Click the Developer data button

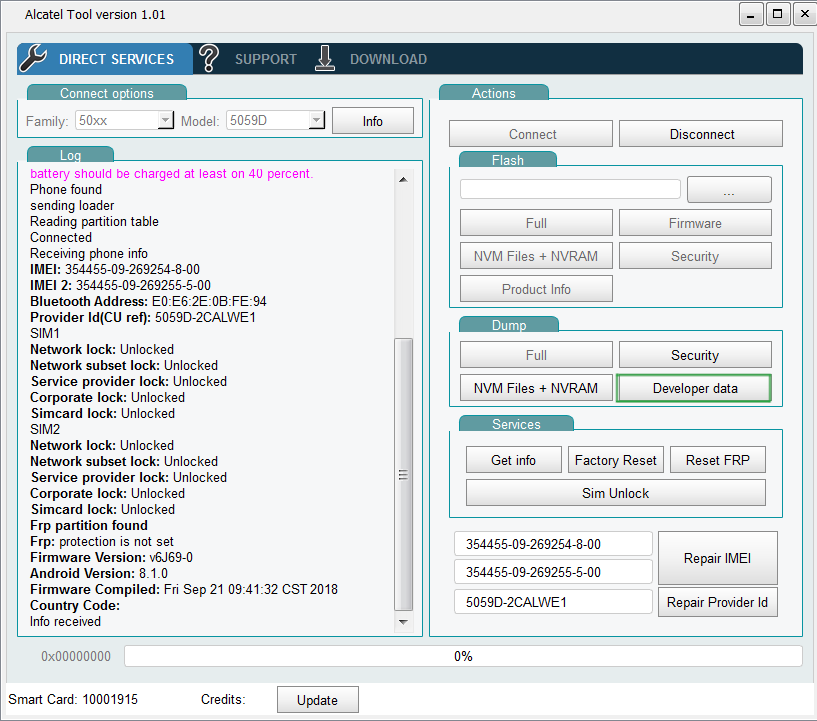694,388
